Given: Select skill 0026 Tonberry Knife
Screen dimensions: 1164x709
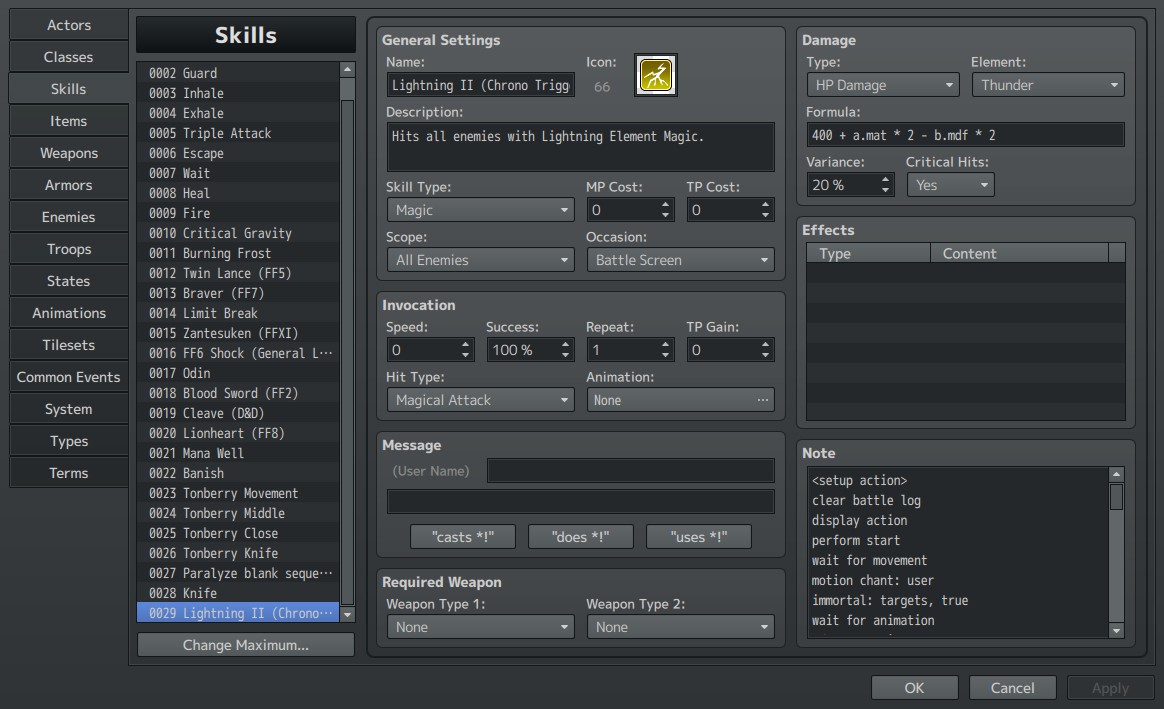Looking at the screenshot, I should click(x=238, y=553).
